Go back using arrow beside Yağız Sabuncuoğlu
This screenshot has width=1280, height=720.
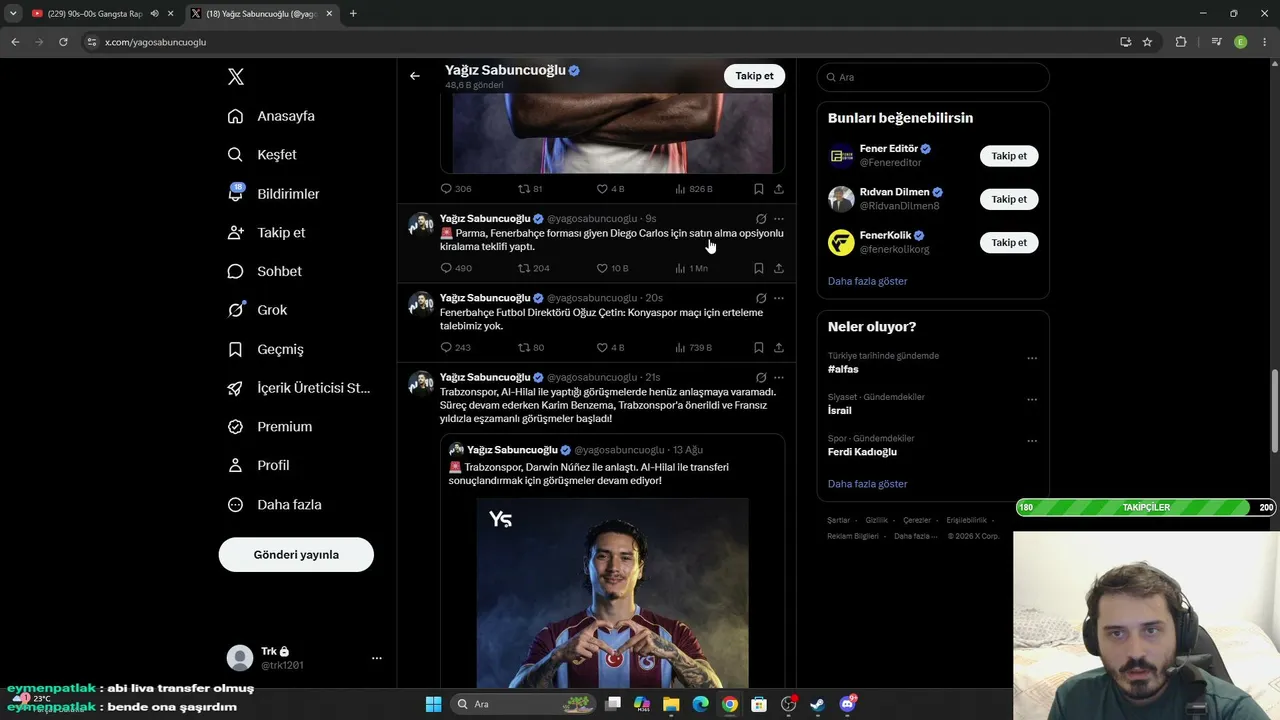coord(415,76)
